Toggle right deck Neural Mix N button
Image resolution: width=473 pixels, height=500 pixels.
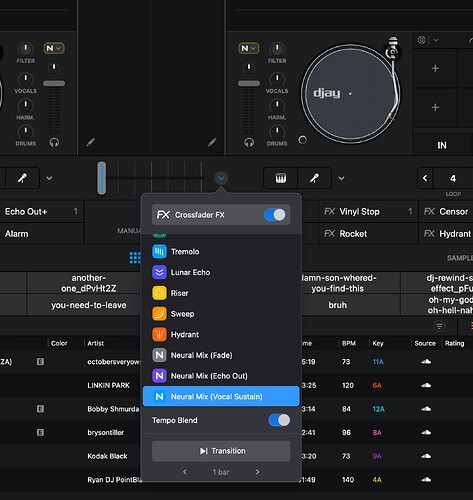point(248,48)
